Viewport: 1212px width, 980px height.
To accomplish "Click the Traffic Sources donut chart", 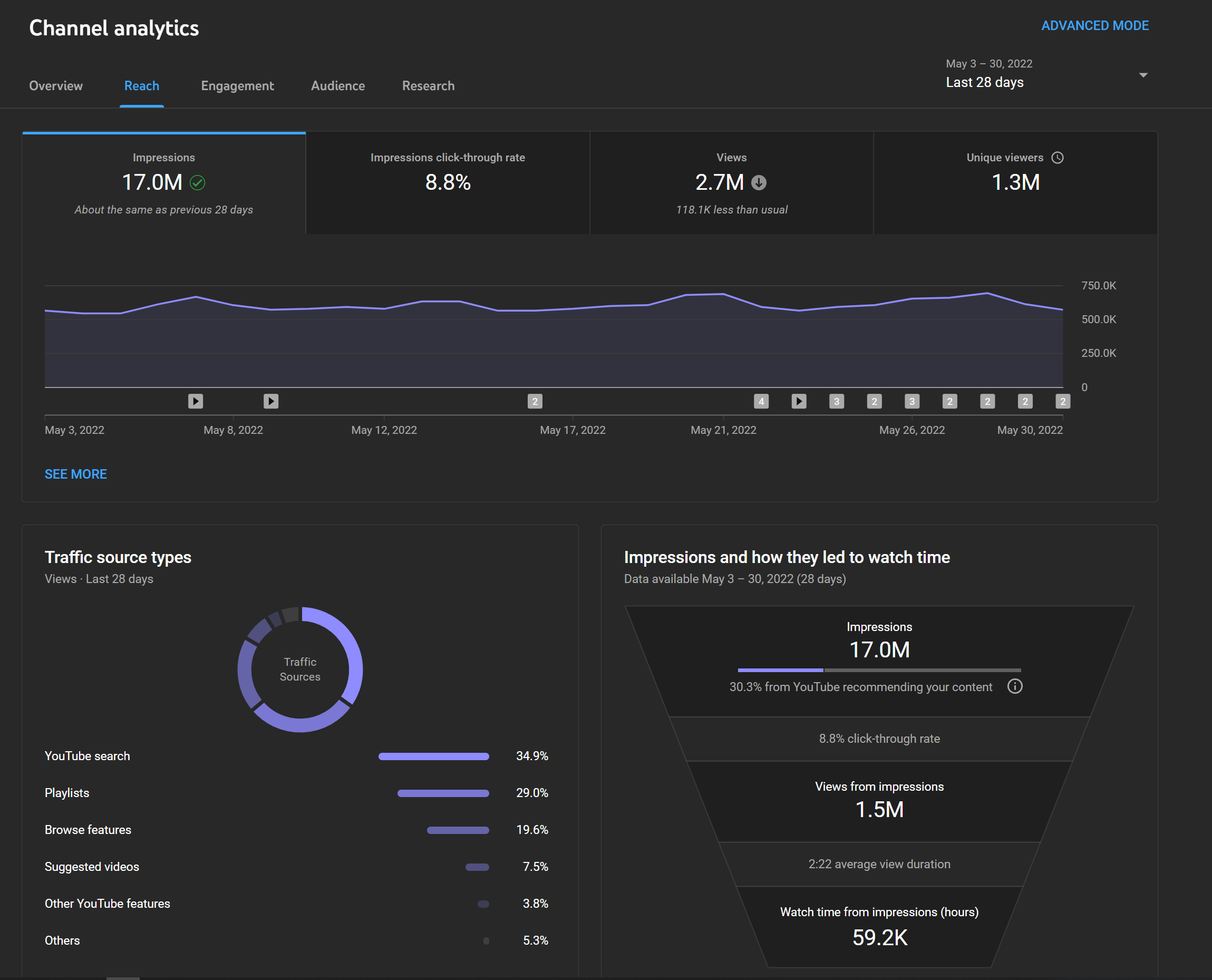I will coord(300,669).
